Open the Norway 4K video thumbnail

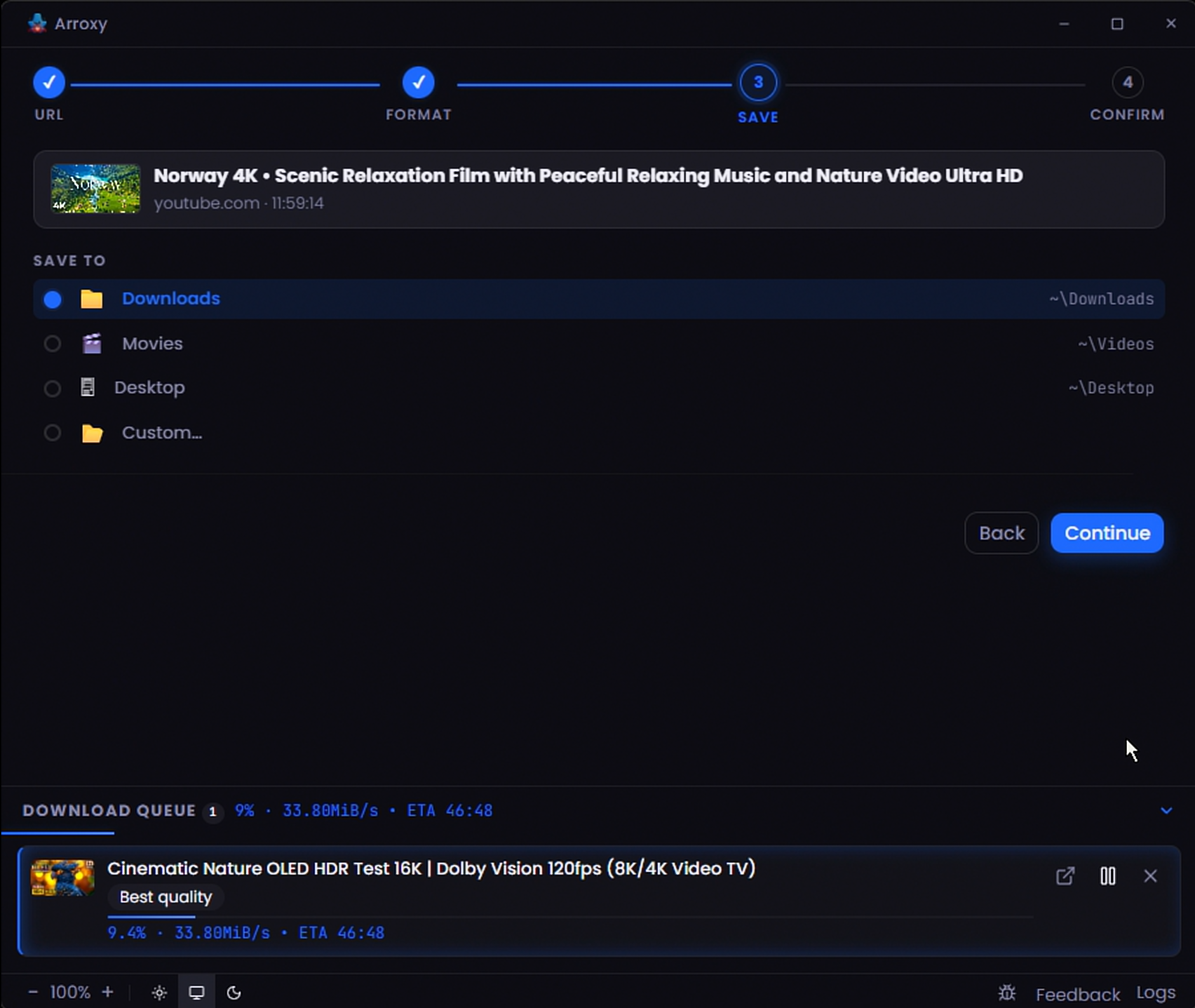point(95,189)
